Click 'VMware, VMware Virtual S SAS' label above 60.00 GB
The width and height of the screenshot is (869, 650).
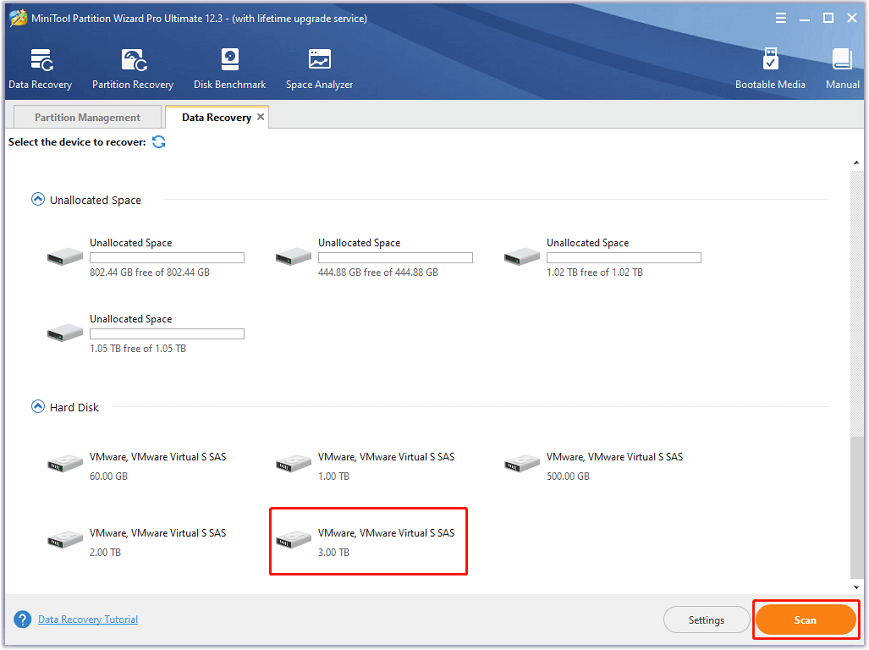[158, 457]
